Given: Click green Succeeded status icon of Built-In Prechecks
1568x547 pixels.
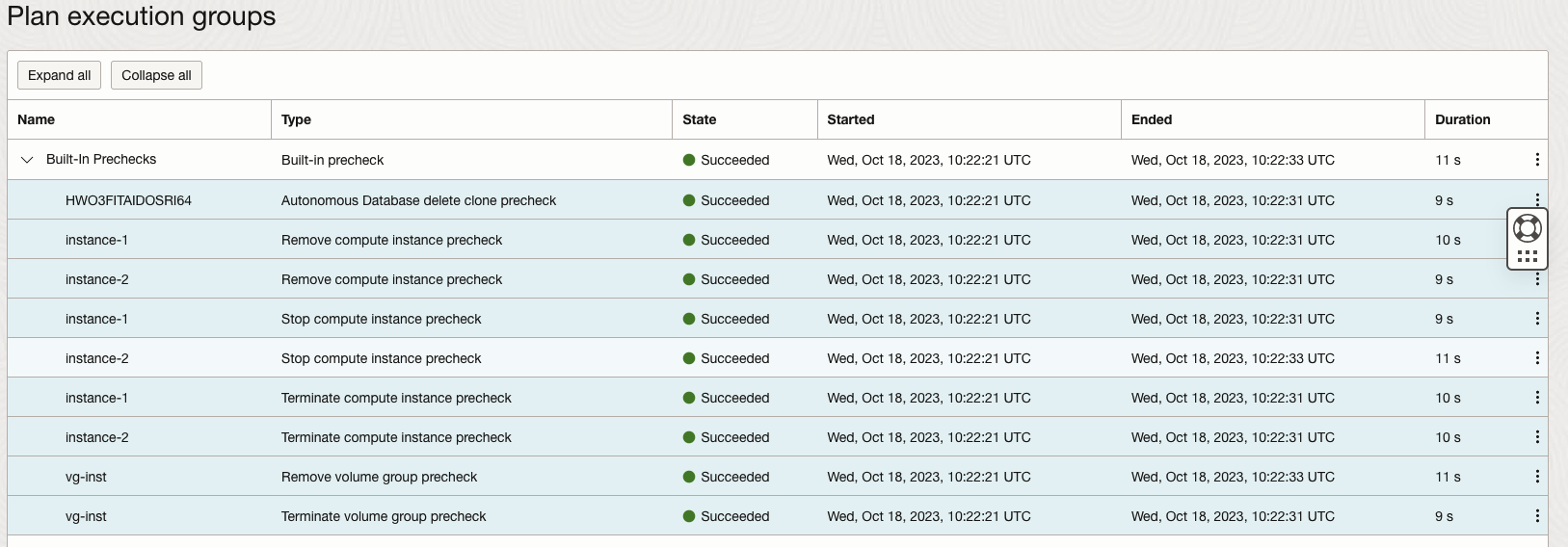Looking at the screenshot, I should (689, 160).
